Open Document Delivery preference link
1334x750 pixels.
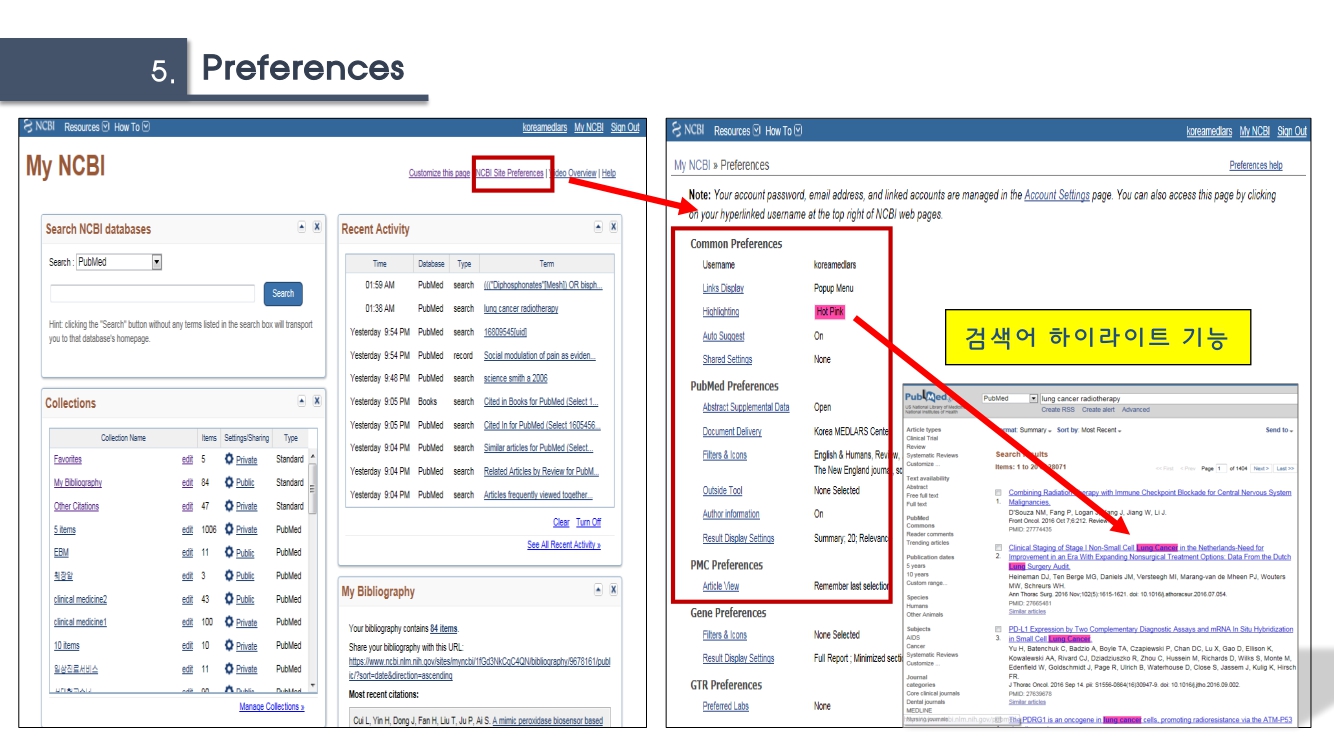pos(732,431)
